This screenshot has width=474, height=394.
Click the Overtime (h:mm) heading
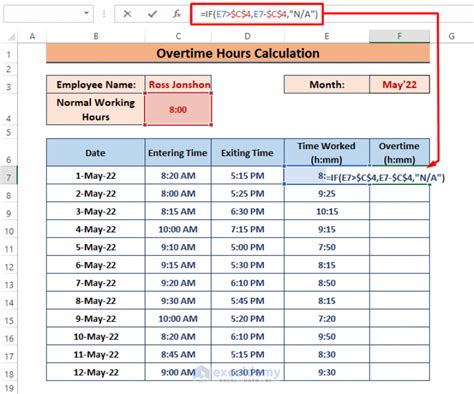coord(399,153)
